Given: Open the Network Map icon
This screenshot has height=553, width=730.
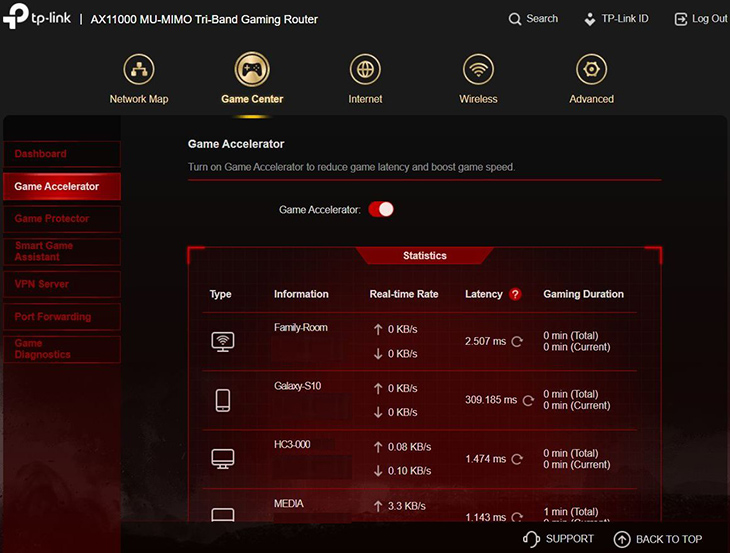Looking at the screenshot, I should 139,69.
